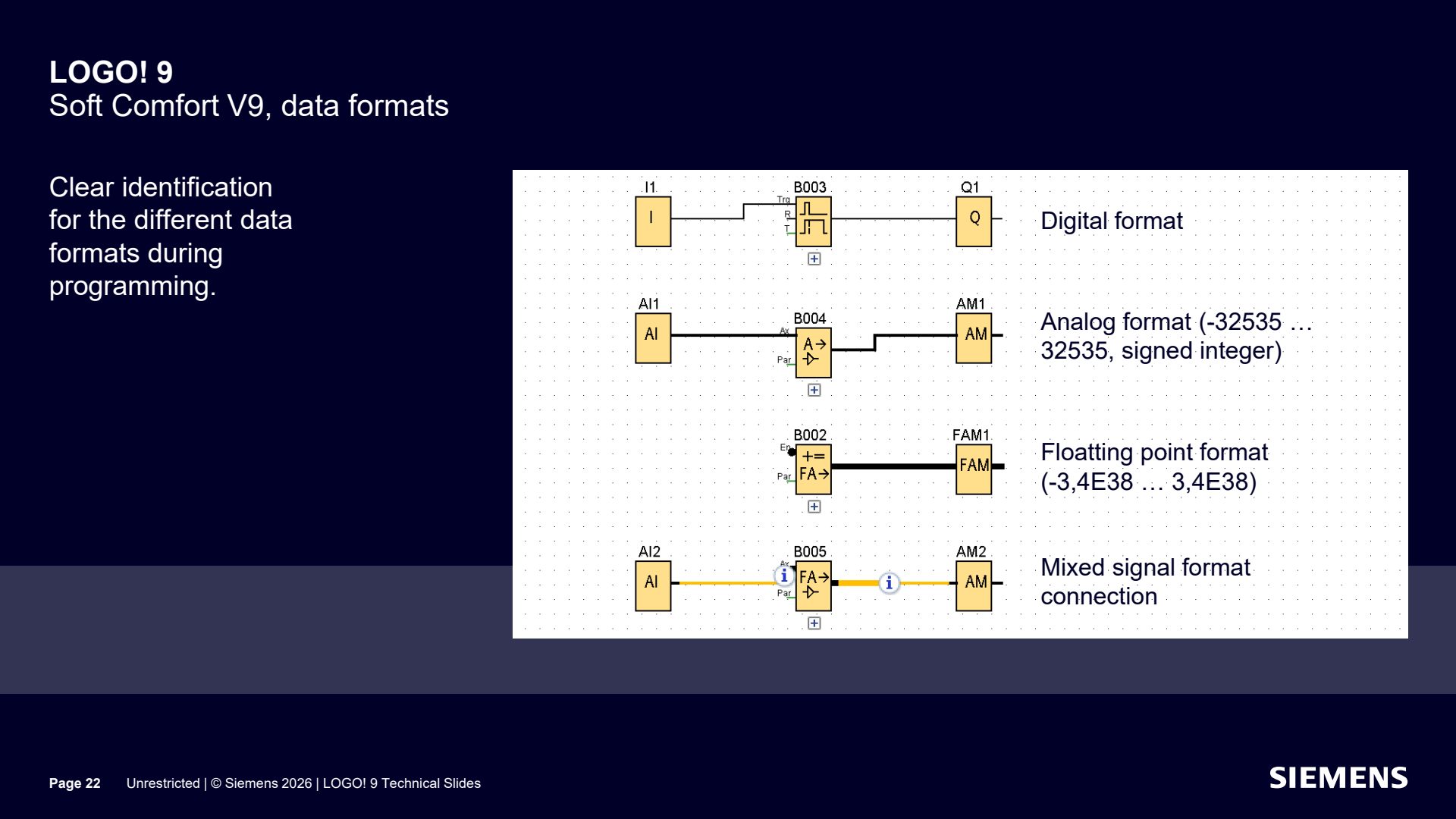The width and height of the screenshot is (1456, 819).
Task: Click the 'Page 22' footer text
Action: [x=75, y=783]
